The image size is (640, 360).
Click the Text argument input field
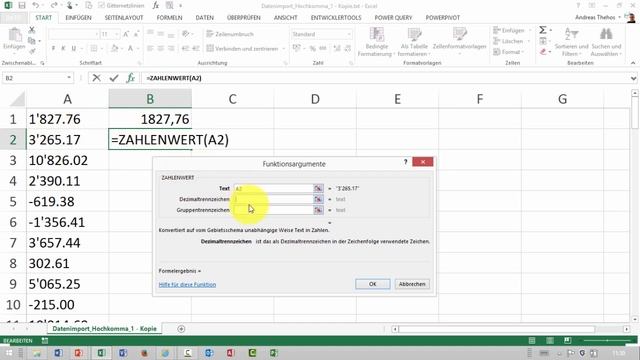click(273, 188)
